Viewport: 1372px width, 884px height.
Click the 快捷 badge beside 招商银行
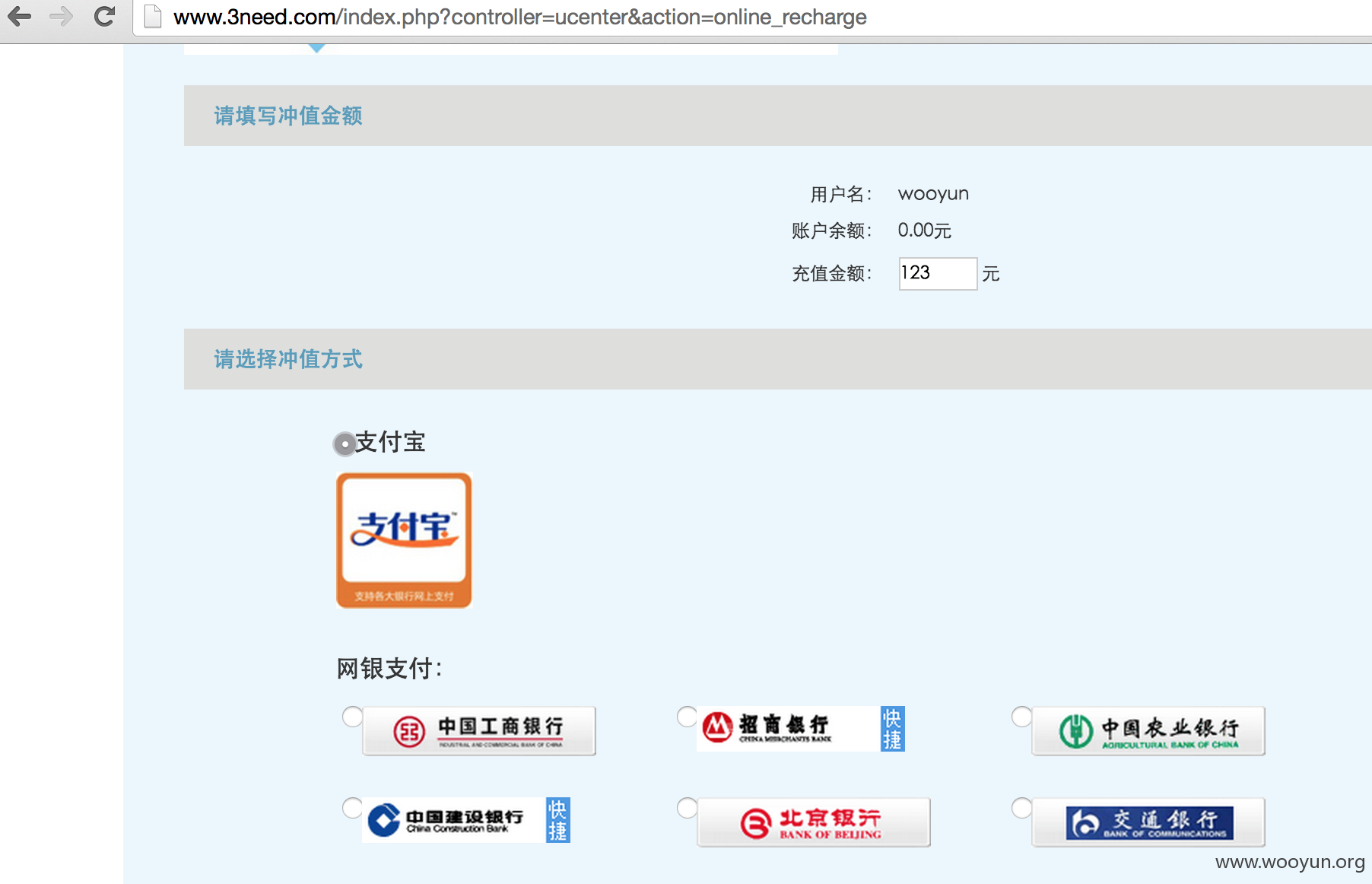pos(892,729)
